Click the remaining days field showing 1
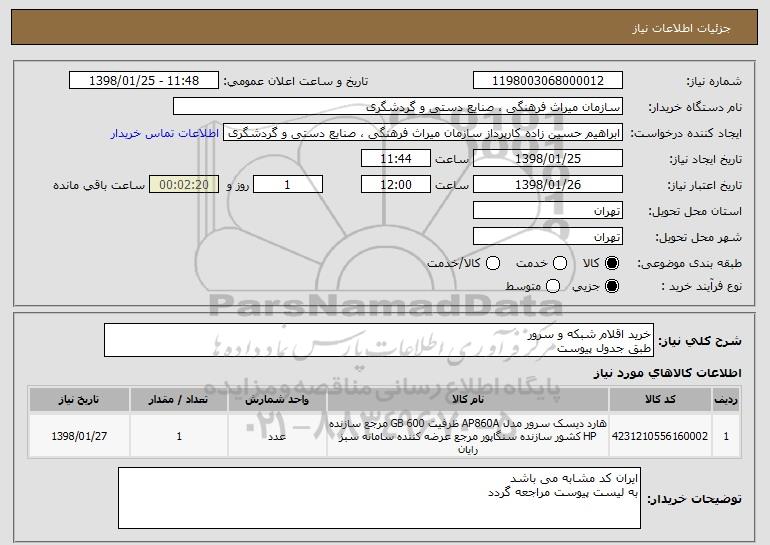770x545 pixels. click(x=288, y=185)
